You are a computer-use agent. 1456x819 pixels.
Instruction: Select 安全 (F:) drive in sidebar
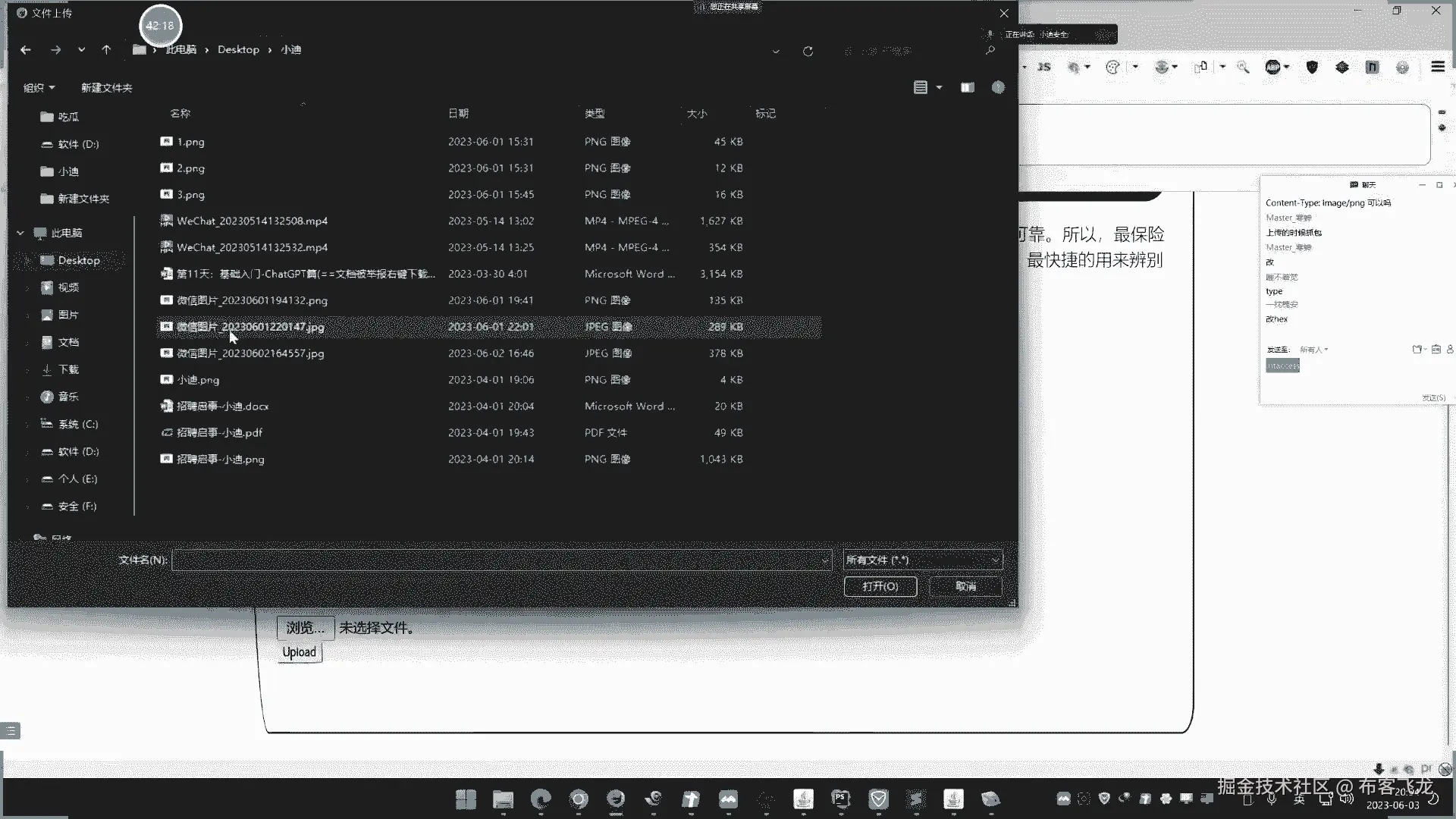77,506
